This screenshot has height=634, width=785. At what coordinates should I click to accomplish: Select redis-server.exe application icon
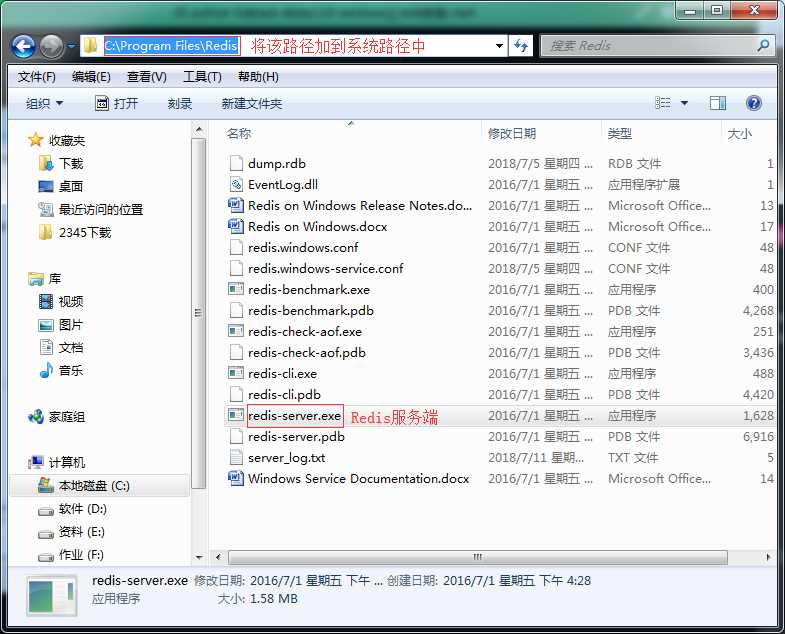(x=236, y=415)
